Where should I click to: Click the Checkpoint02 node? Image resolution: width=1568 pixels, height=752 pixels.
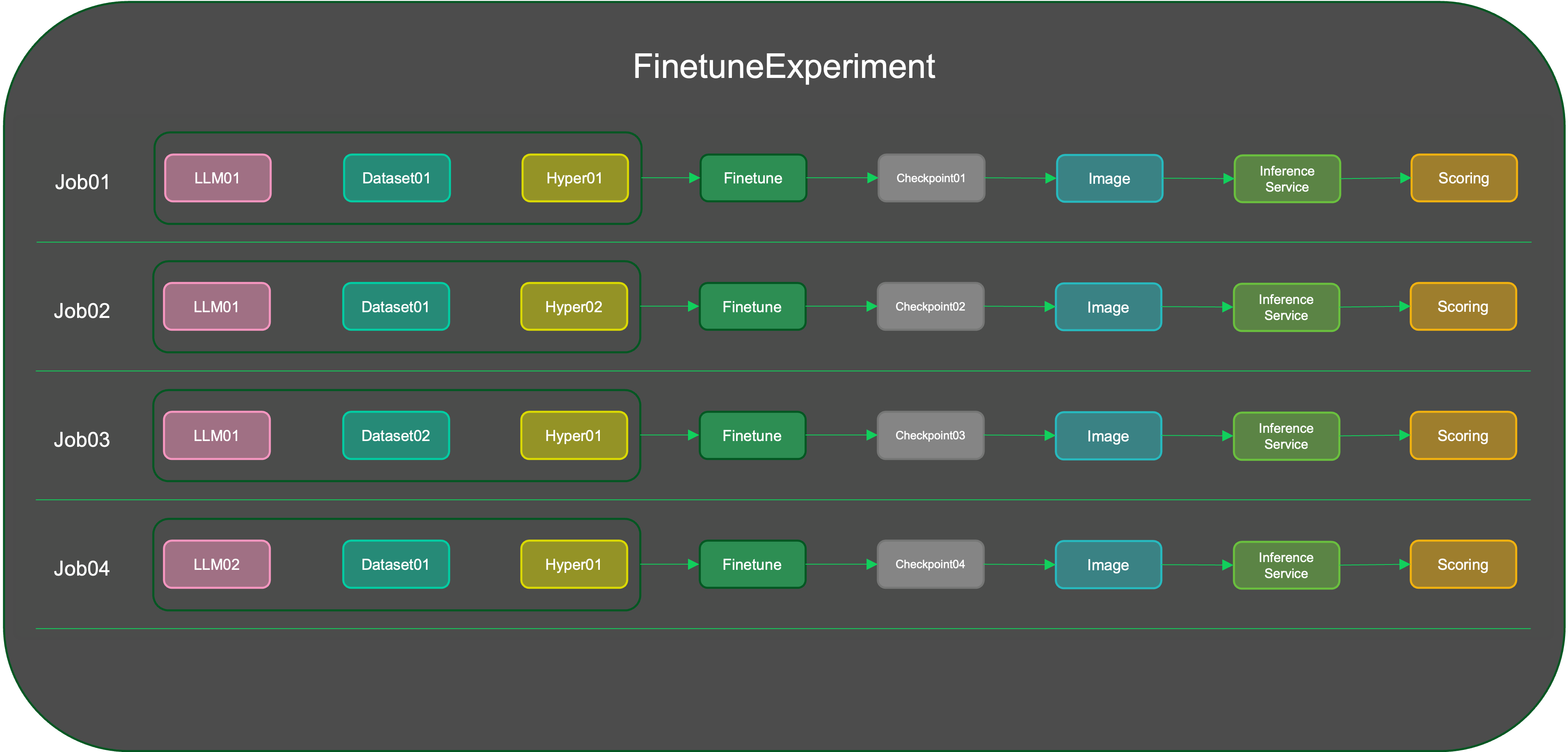[930, 306]
